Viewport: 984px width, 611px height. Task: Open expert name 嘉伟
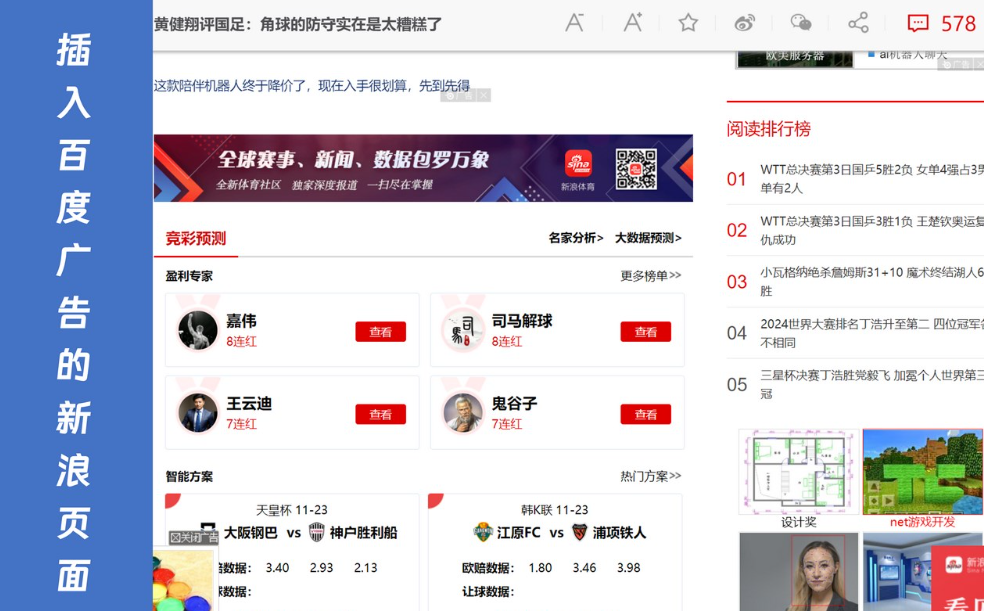coord(242,321)
